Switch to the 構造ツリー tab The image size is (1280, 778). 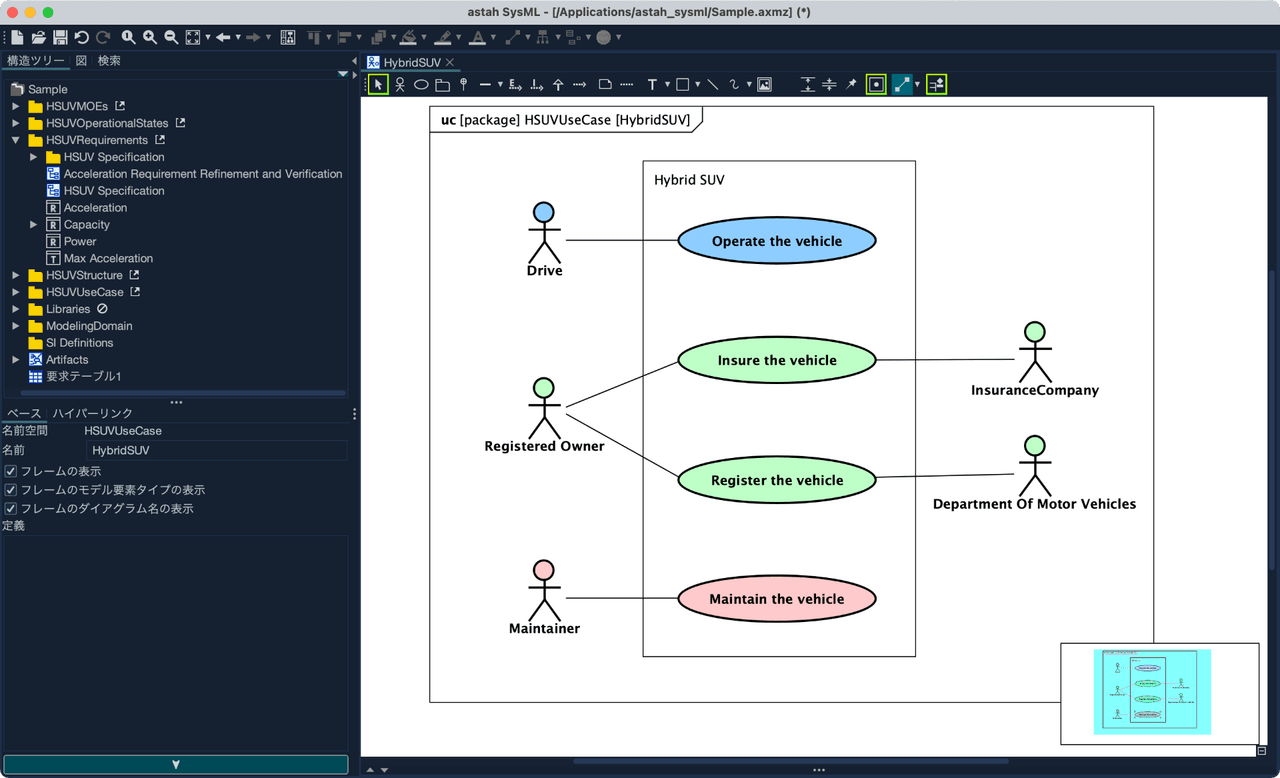[35, 61]
